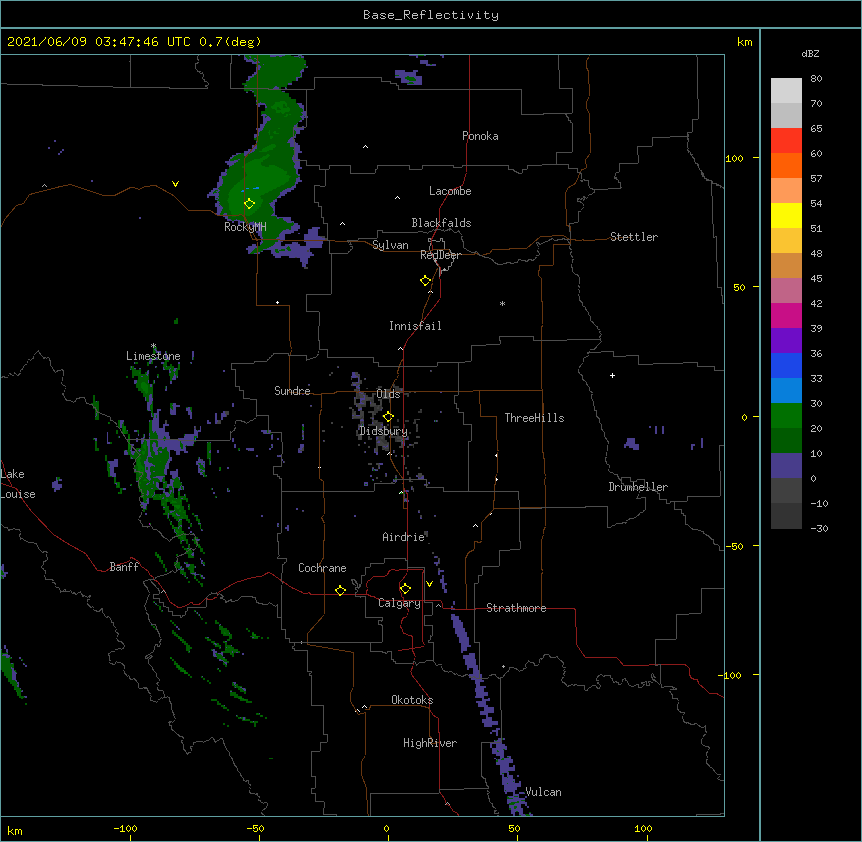The image size is (862, 842).
Task: Pick the yellow legend band below 54
Action: tap(786, 215)
